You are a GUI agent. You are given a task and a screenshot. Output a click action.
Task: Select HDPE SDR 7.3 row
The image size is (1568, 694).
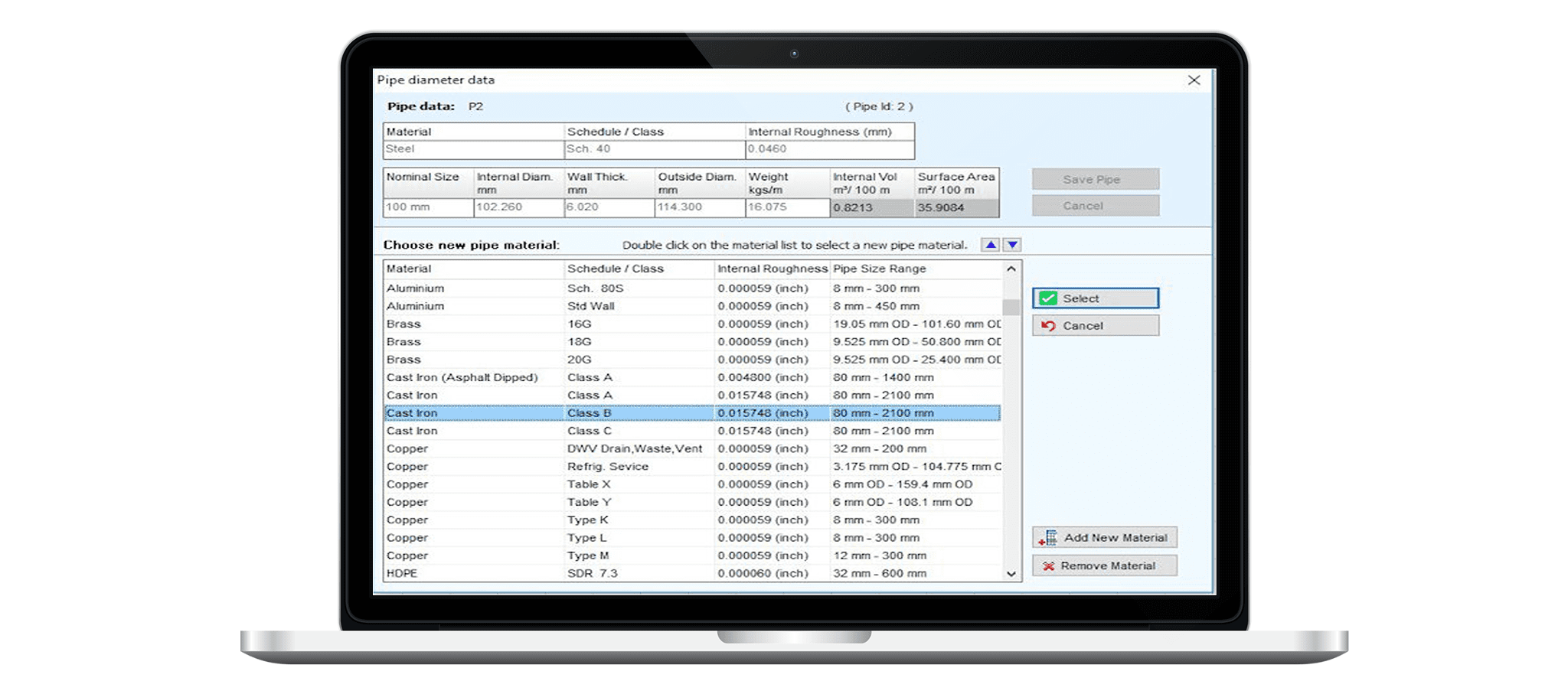coord(692,573)
